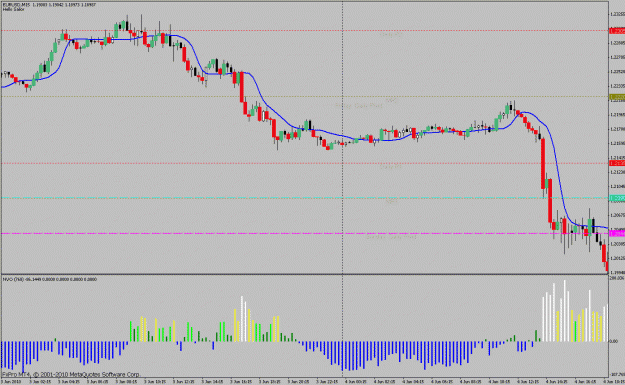Click the magenta price tag on the price axis
The height and width of the screenshot is (385, 625).
[x=617, y=234]
